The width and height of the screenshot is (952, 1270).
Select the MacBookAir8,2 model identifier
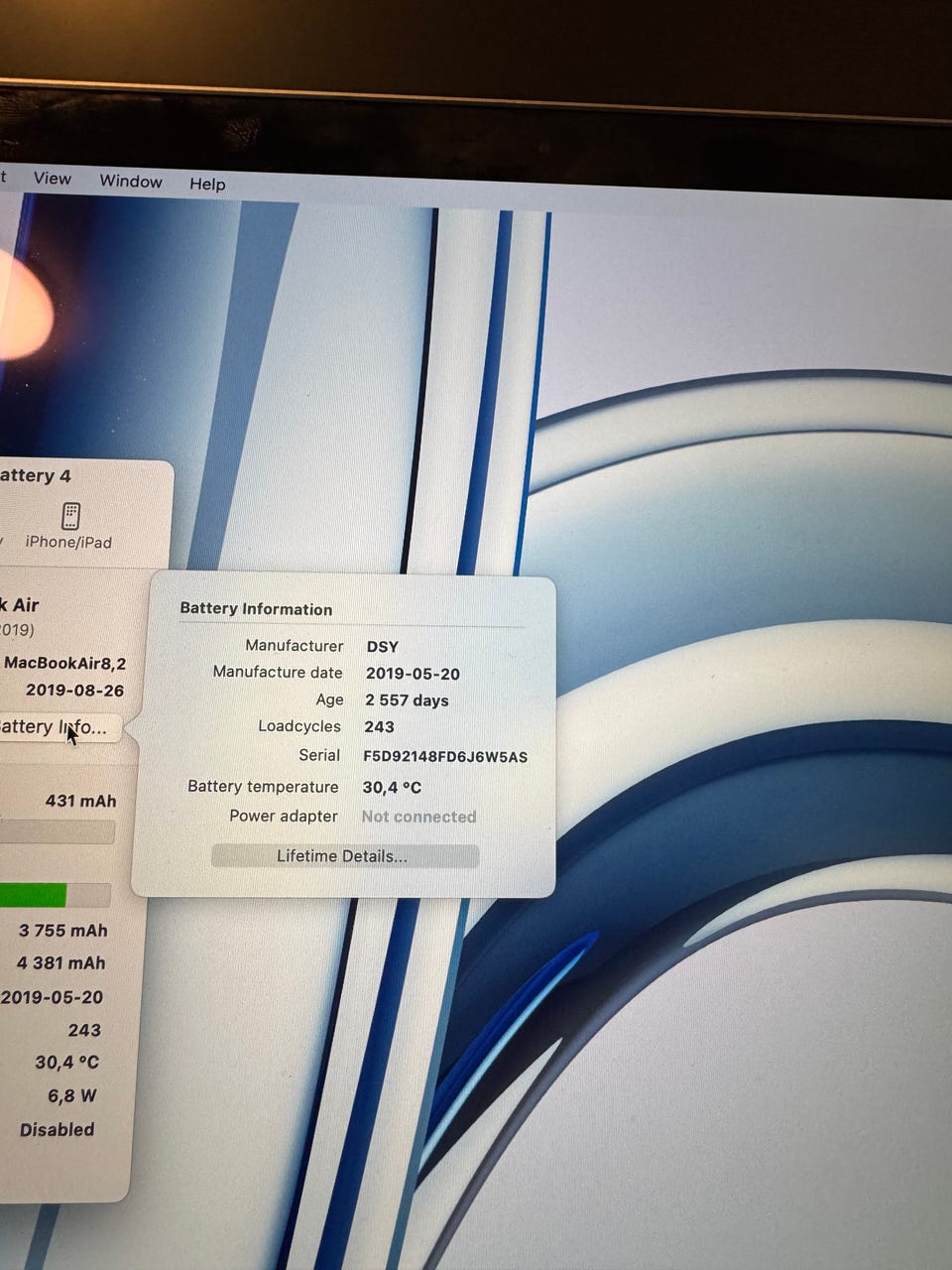64,664
